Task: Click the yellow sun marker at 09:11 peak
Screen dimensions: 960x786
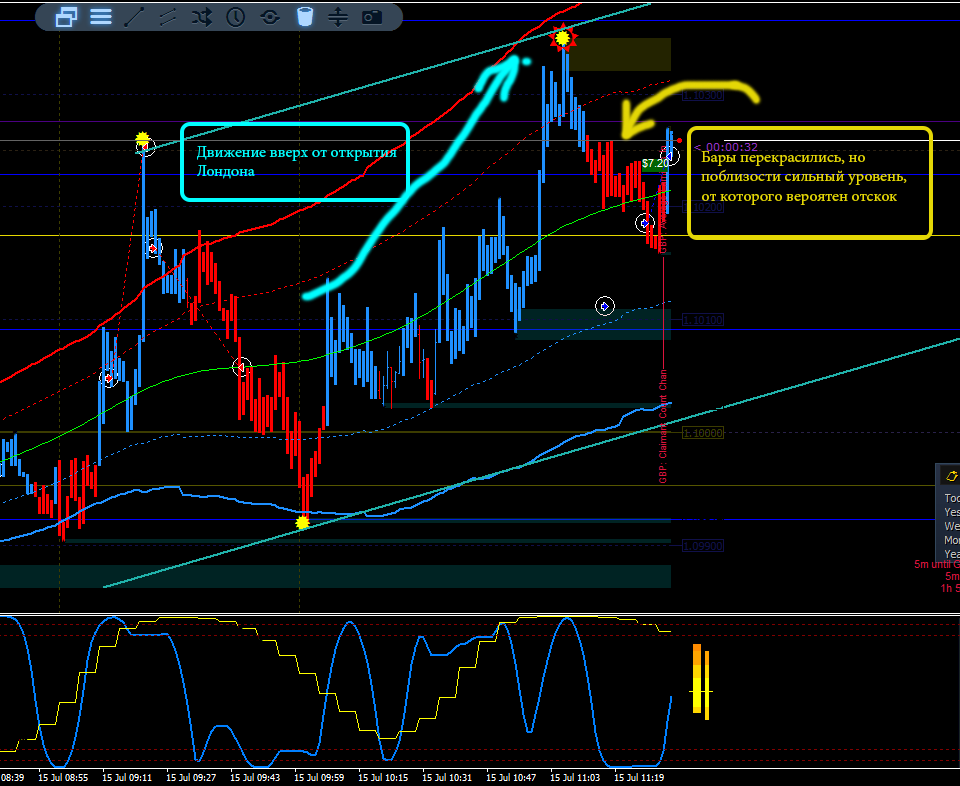Action: [142, 140]
